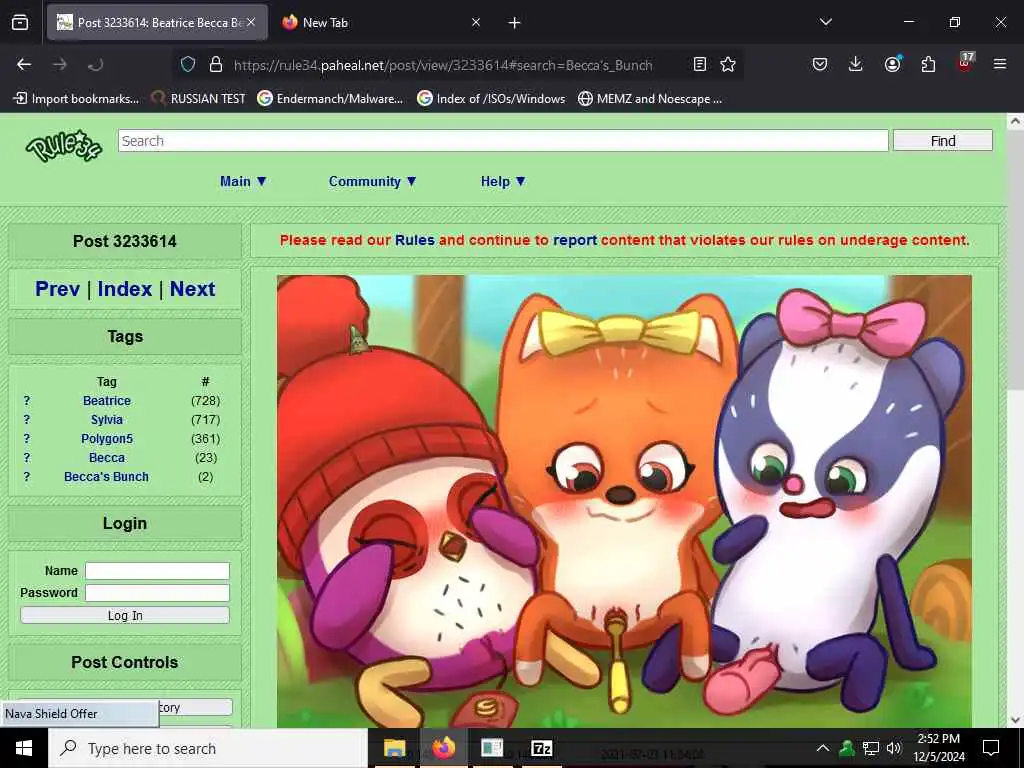Click the reload page arrow
The image size is (1024, 768).
tap(96, 64)
